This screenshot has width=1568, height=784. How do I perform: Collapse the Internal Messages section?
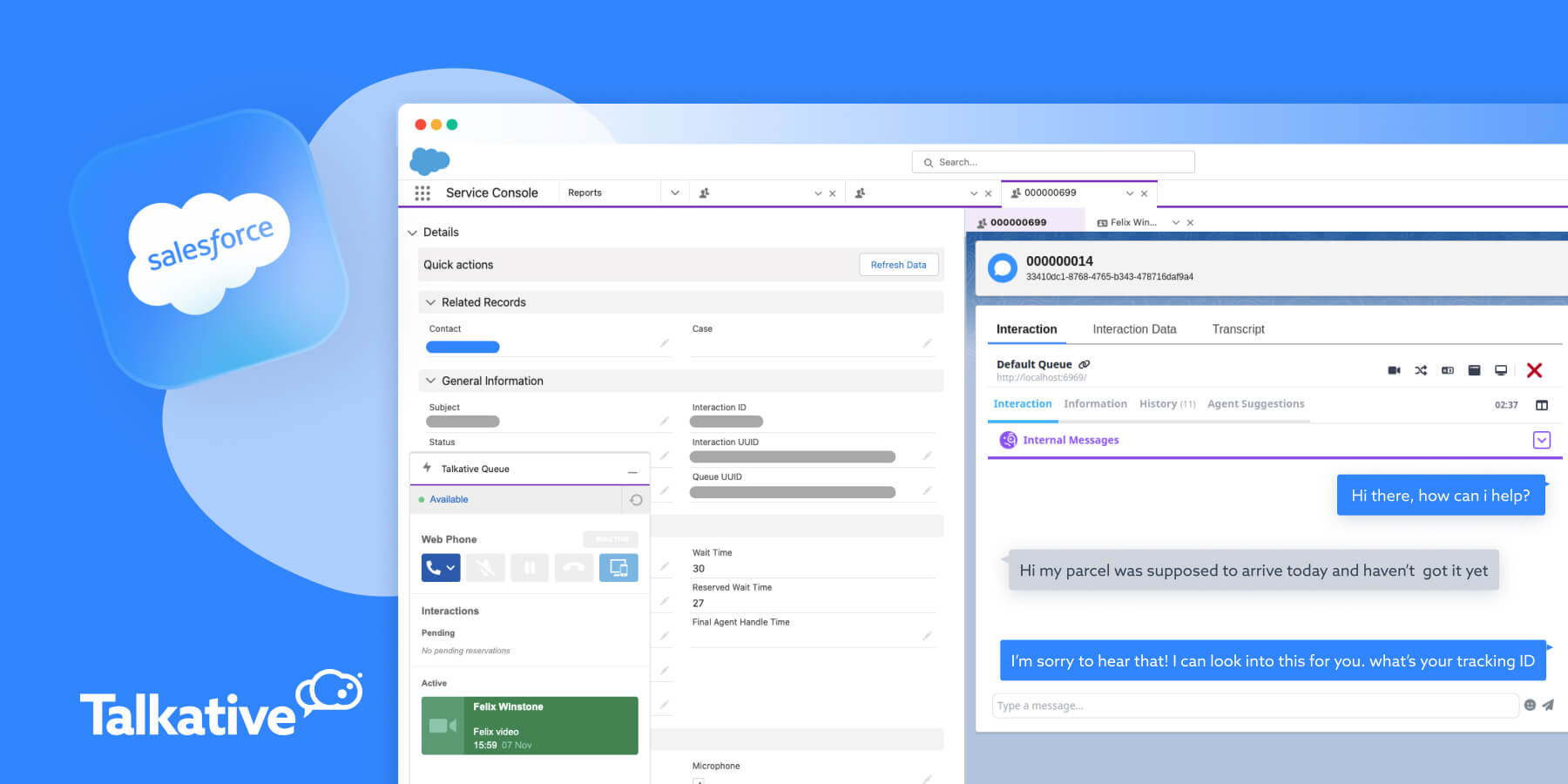1541,440
